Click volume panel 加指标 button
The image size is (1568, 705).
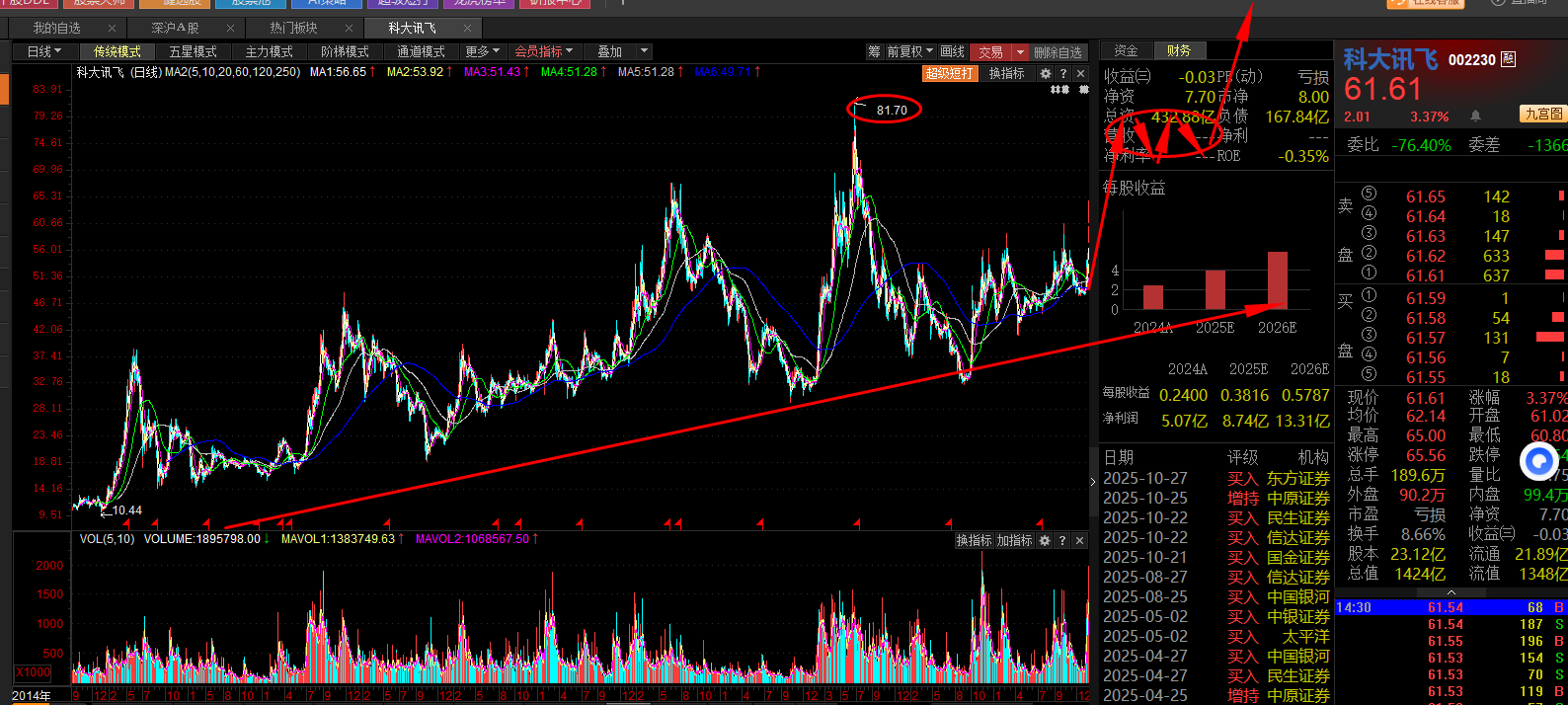tap(1014, 541)
